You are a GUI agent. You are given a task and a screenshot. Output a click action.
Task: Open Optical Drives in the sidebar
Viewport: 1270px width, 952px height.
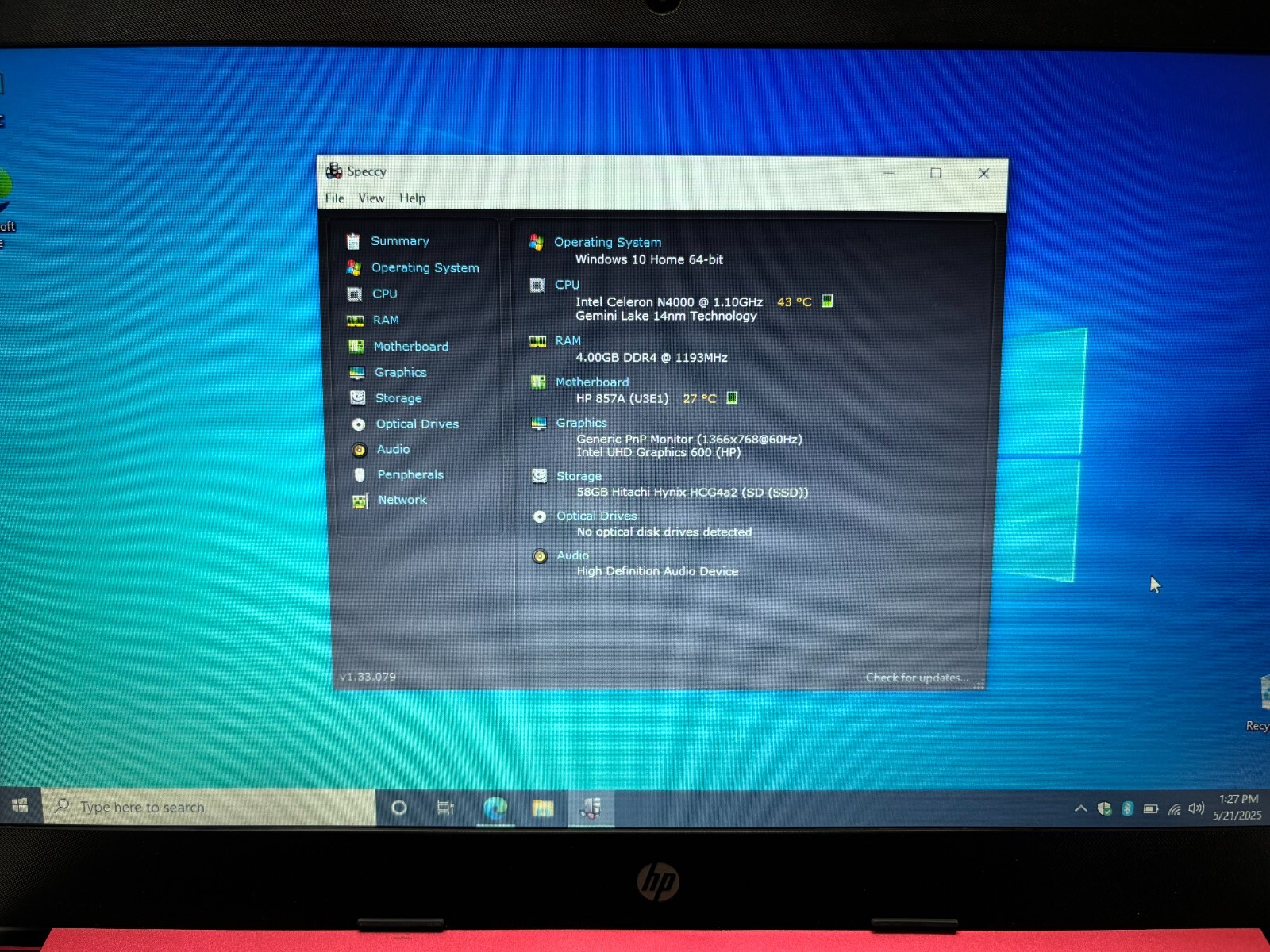tap(417, 424)
